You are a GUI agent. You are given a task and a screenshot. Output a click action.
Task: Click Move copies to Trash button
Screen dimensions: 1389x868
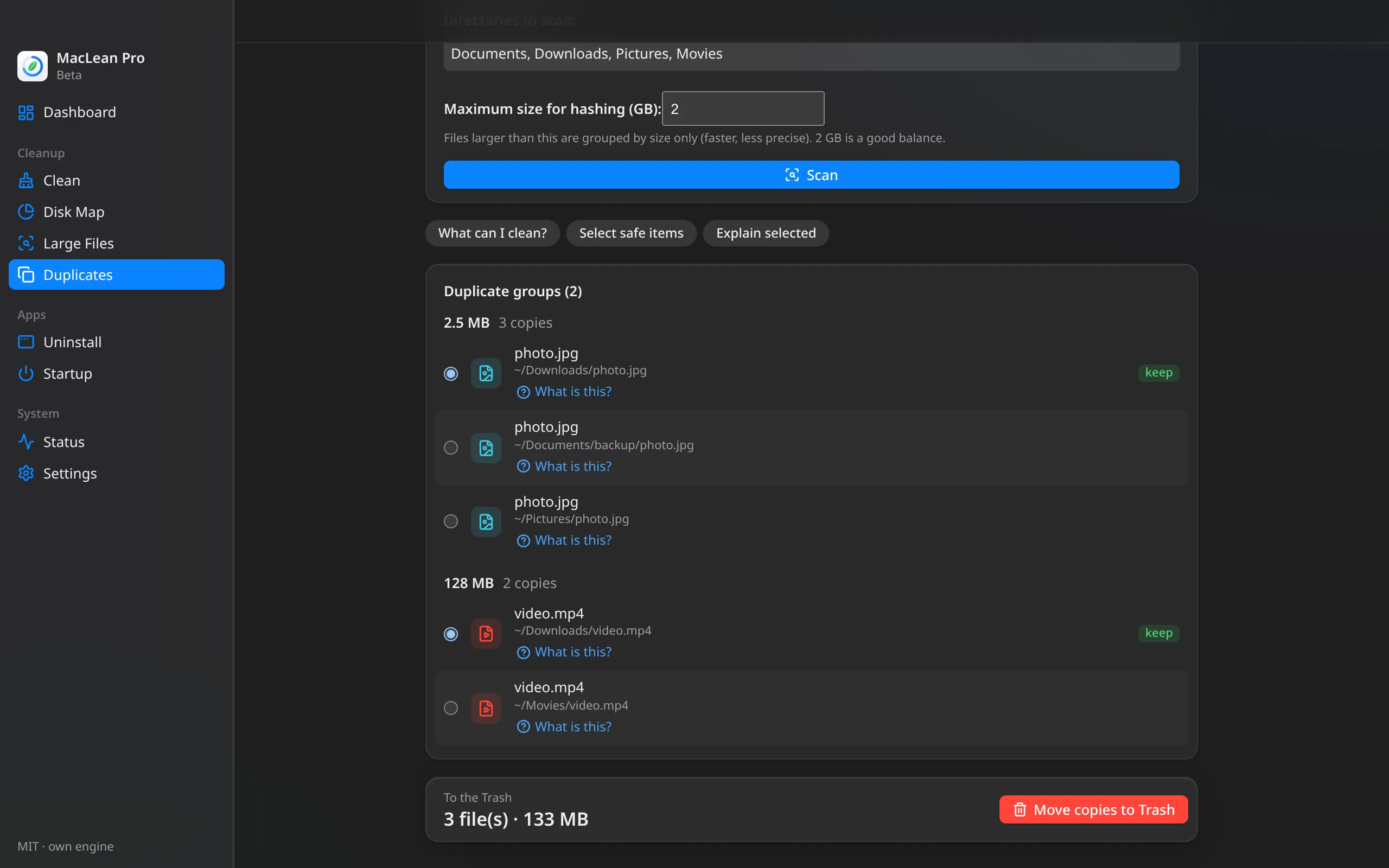point(1093,809)
